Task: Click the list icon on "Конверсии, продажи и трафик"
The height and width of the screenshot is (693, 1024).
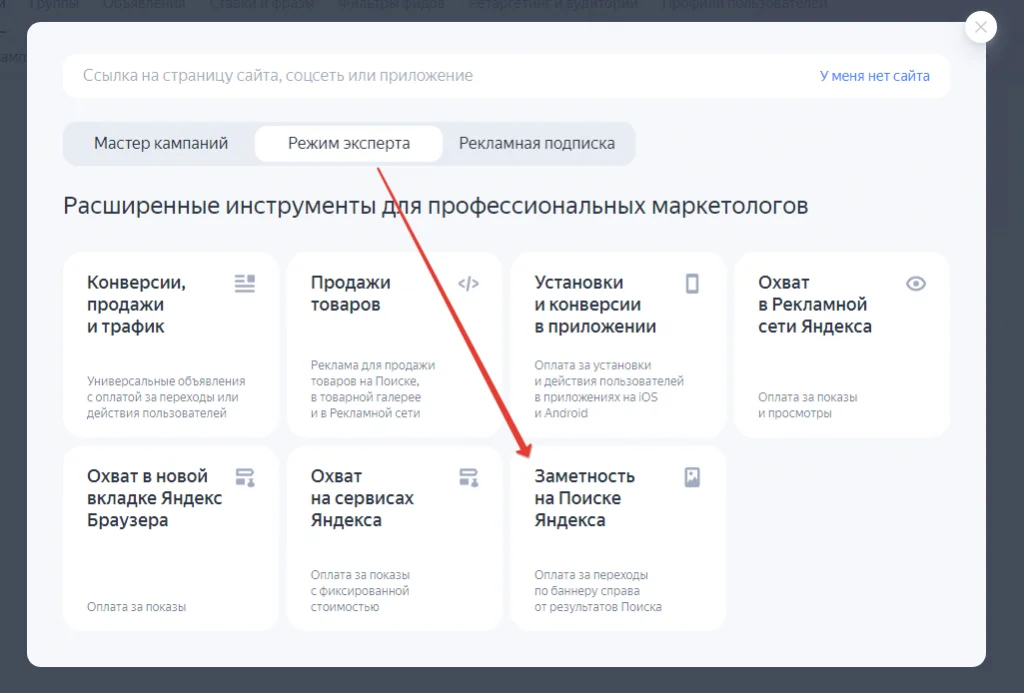Action: point(245,283)
